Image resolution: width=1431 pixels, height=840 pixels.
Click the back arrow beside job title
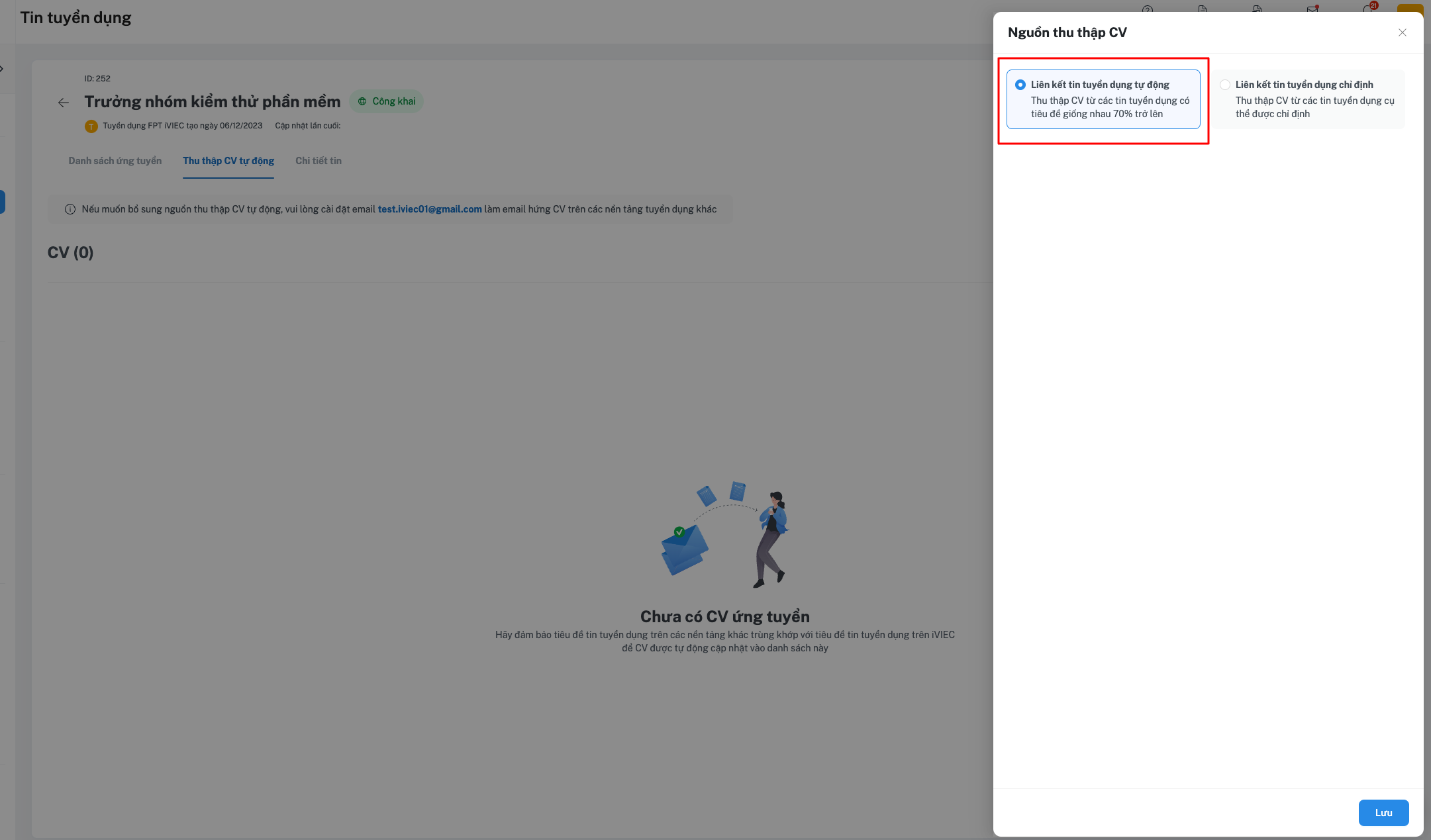point(64,103)
